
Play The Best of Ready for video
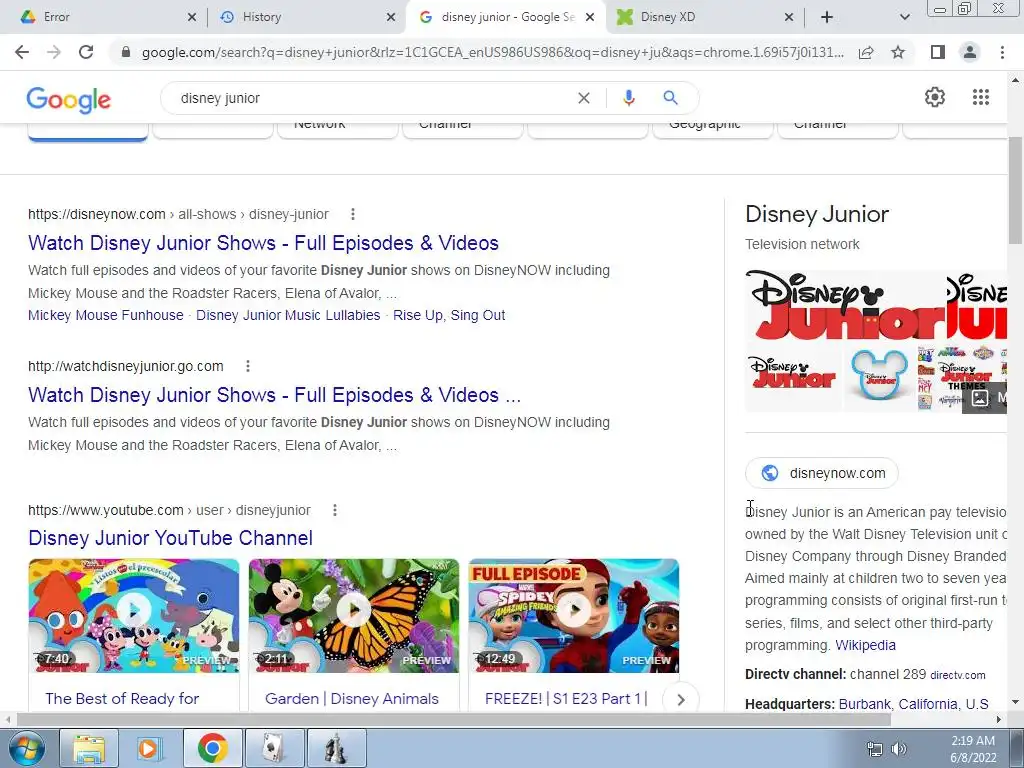click(x=134, y=616)
